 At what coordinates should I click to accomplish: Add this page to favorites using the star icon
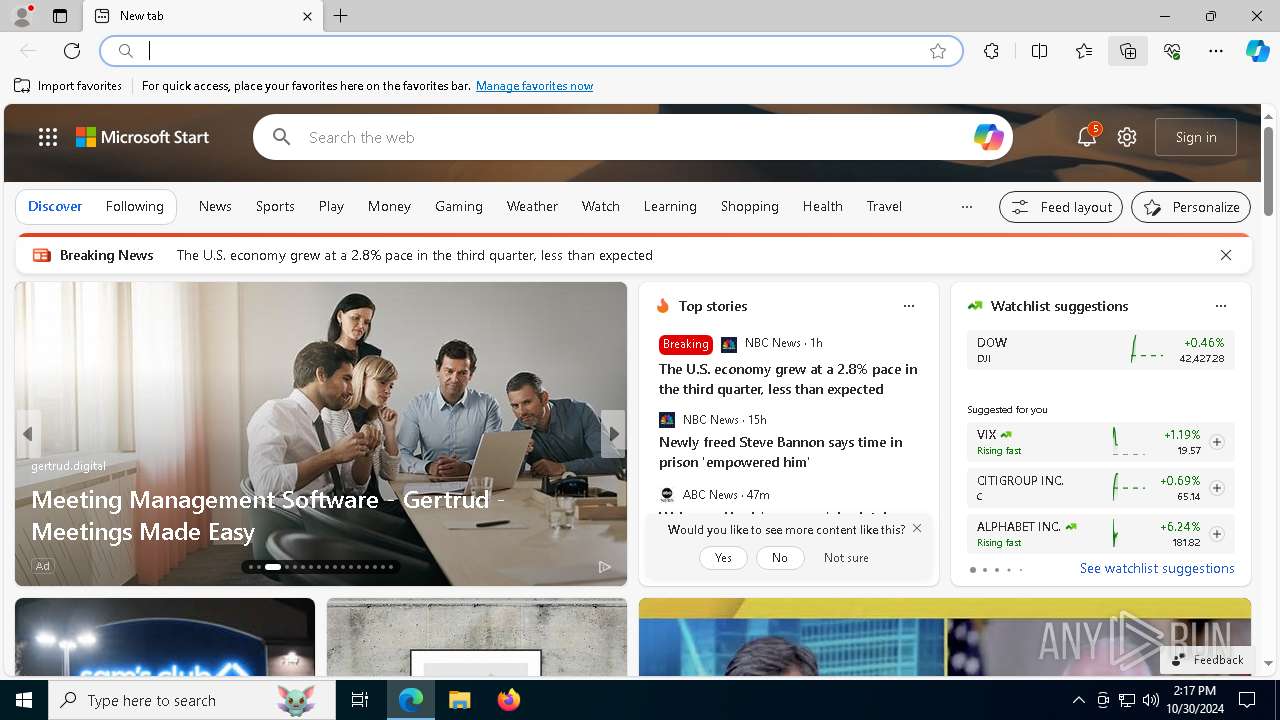(938, 51)
